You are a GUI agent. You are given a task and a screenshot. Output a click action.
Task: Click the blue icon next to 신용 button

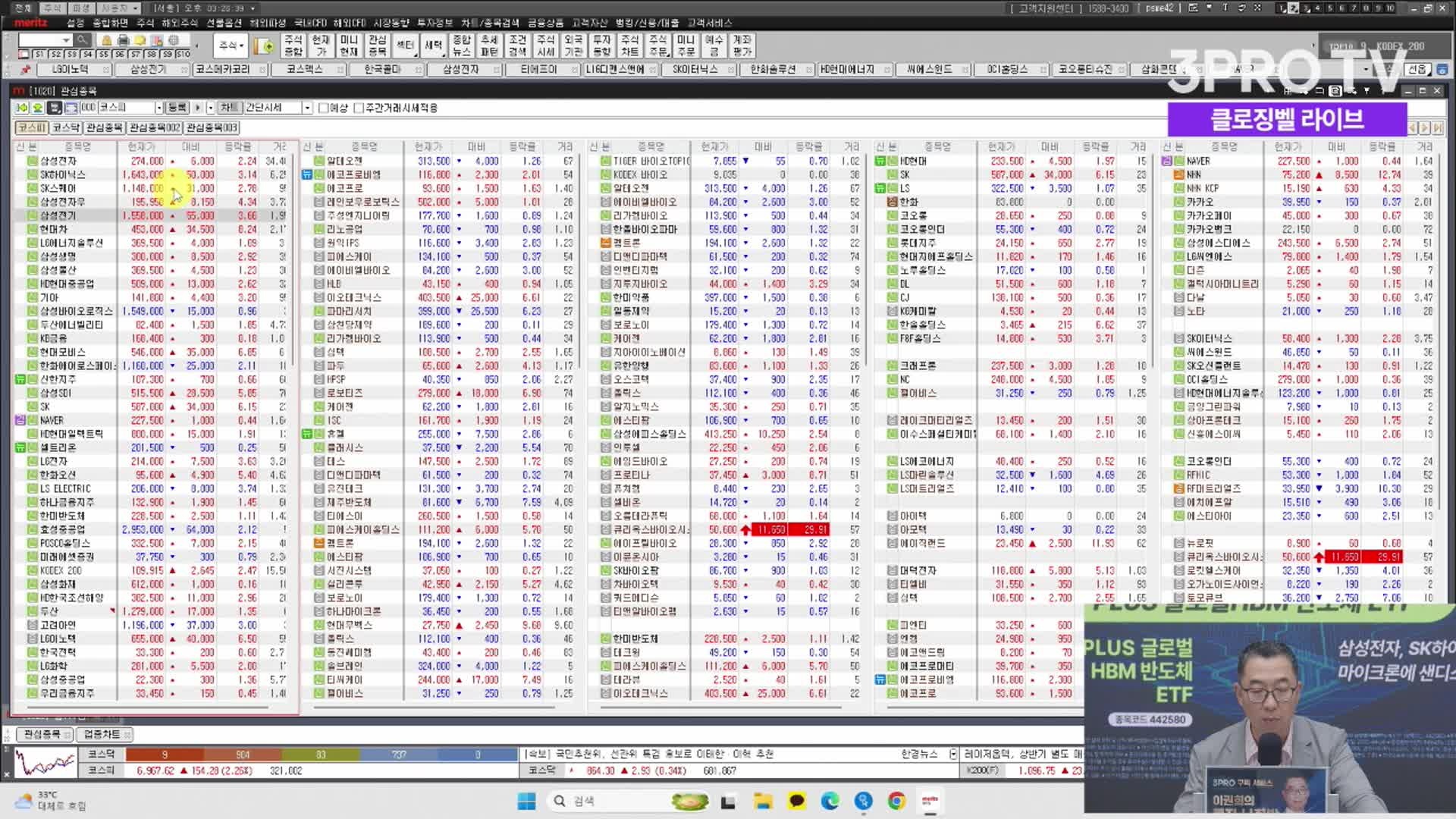tap(1441, 70)
